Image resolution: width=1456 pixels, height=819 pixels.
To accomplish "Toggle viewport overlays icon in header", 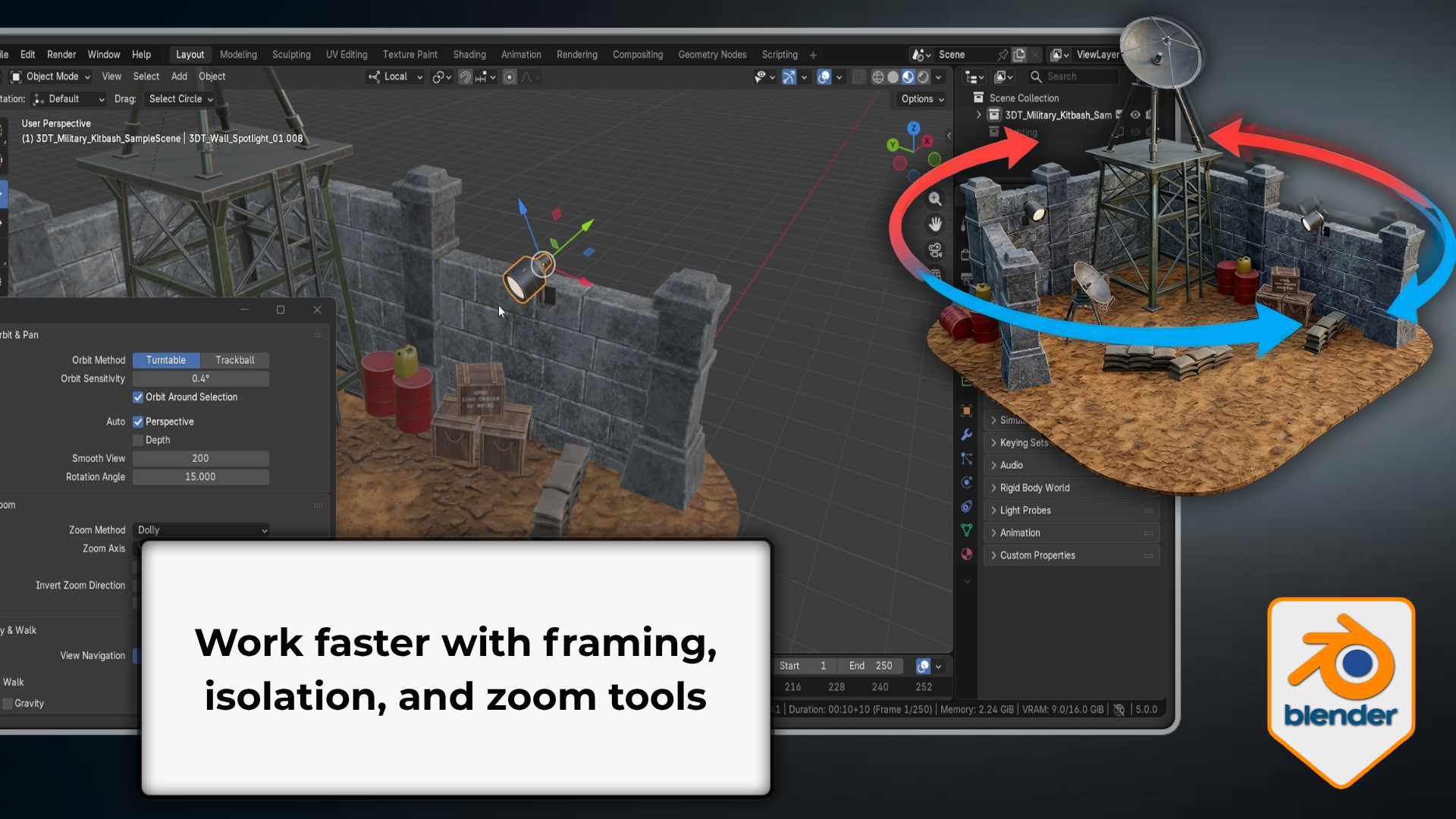I will tap(824, 77).
